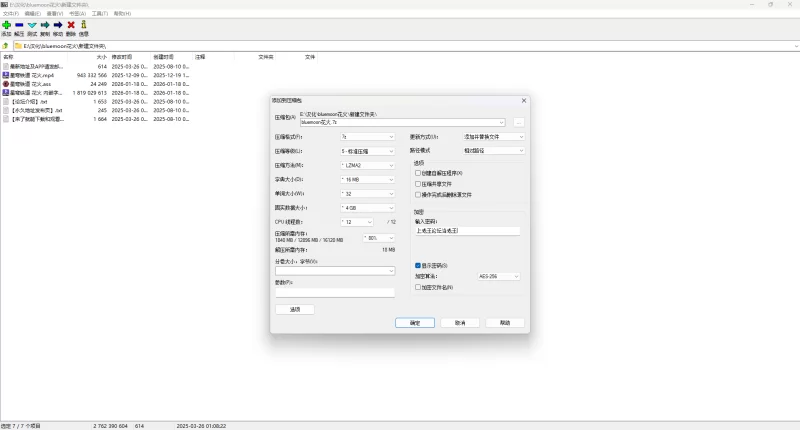Enable the encrypt file names checkbox
This screenshot has width=800, height=430.
tap(418, 287)
